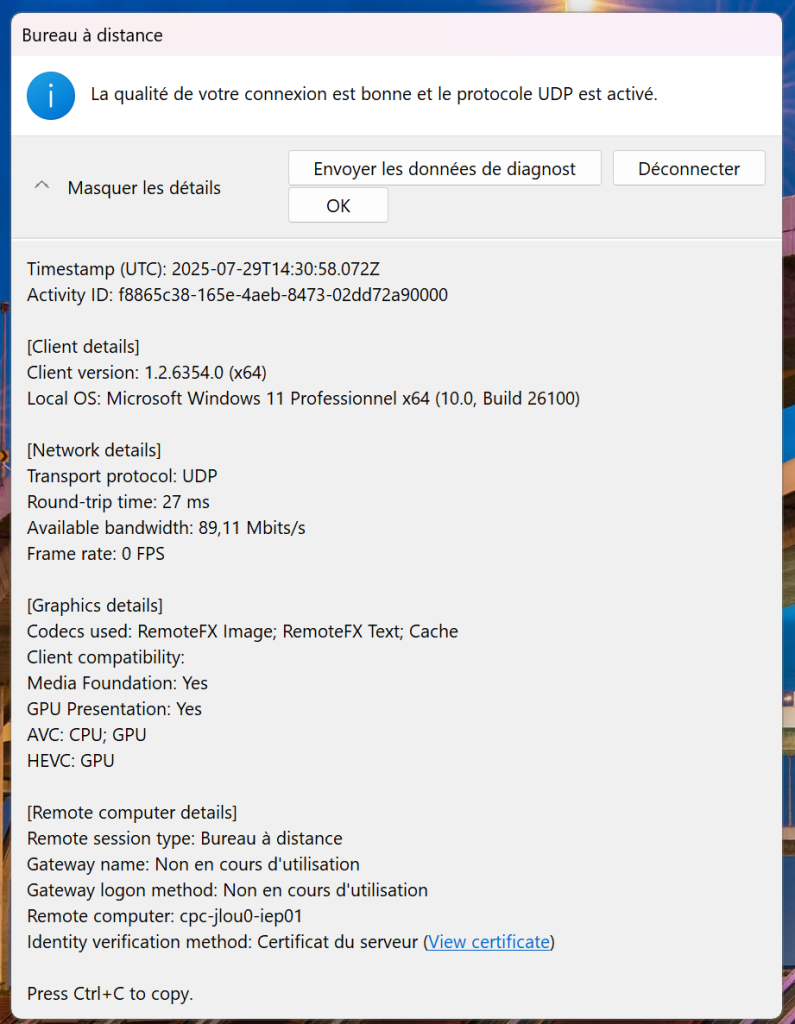The height and width of the screenshot is (1024, 795).
Task: Click the [Network details] heading
Action: (94, 451)
